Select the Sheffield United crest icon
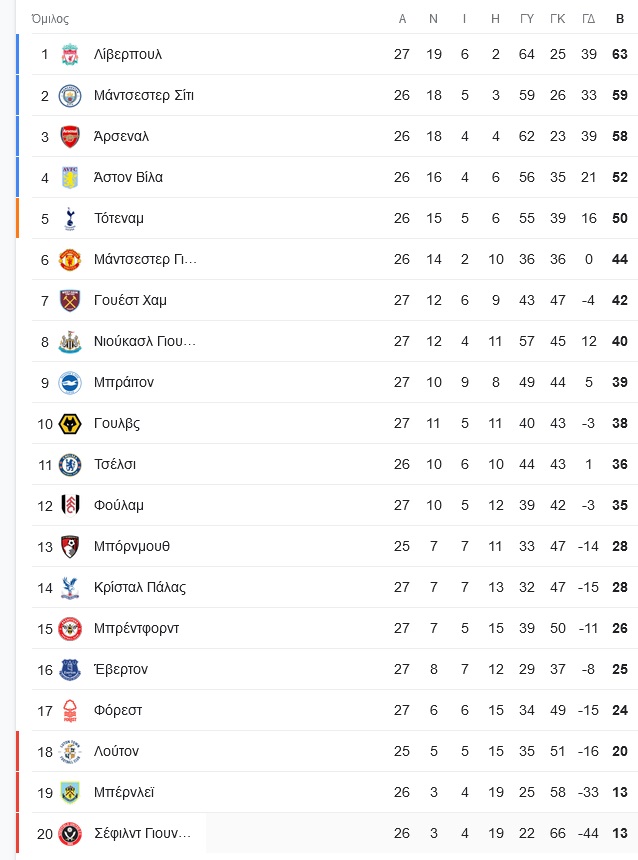This screenshot has width=638, height=860. click(x=70, y=834)
